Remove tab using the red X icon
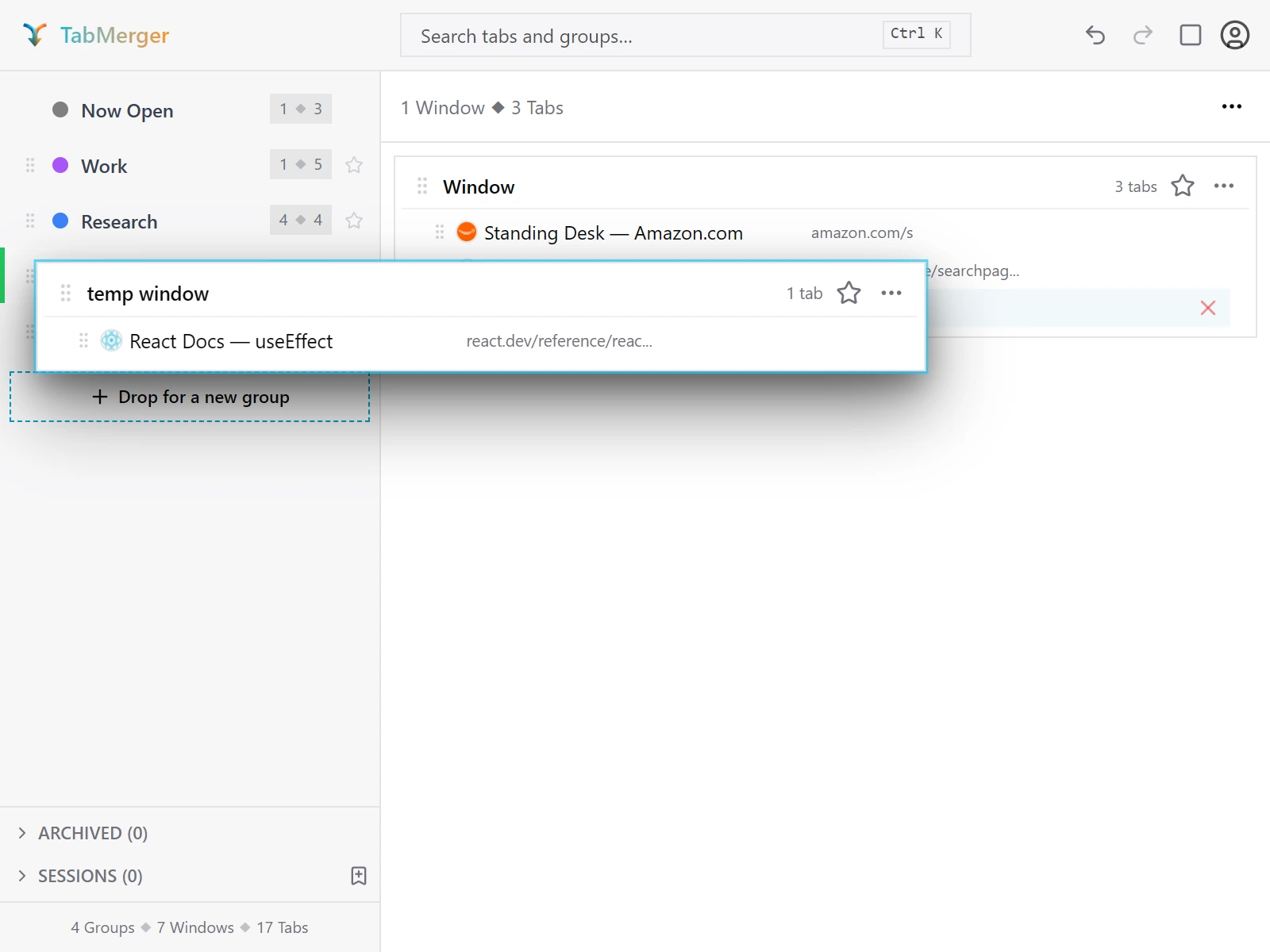 click(1208, 308)
